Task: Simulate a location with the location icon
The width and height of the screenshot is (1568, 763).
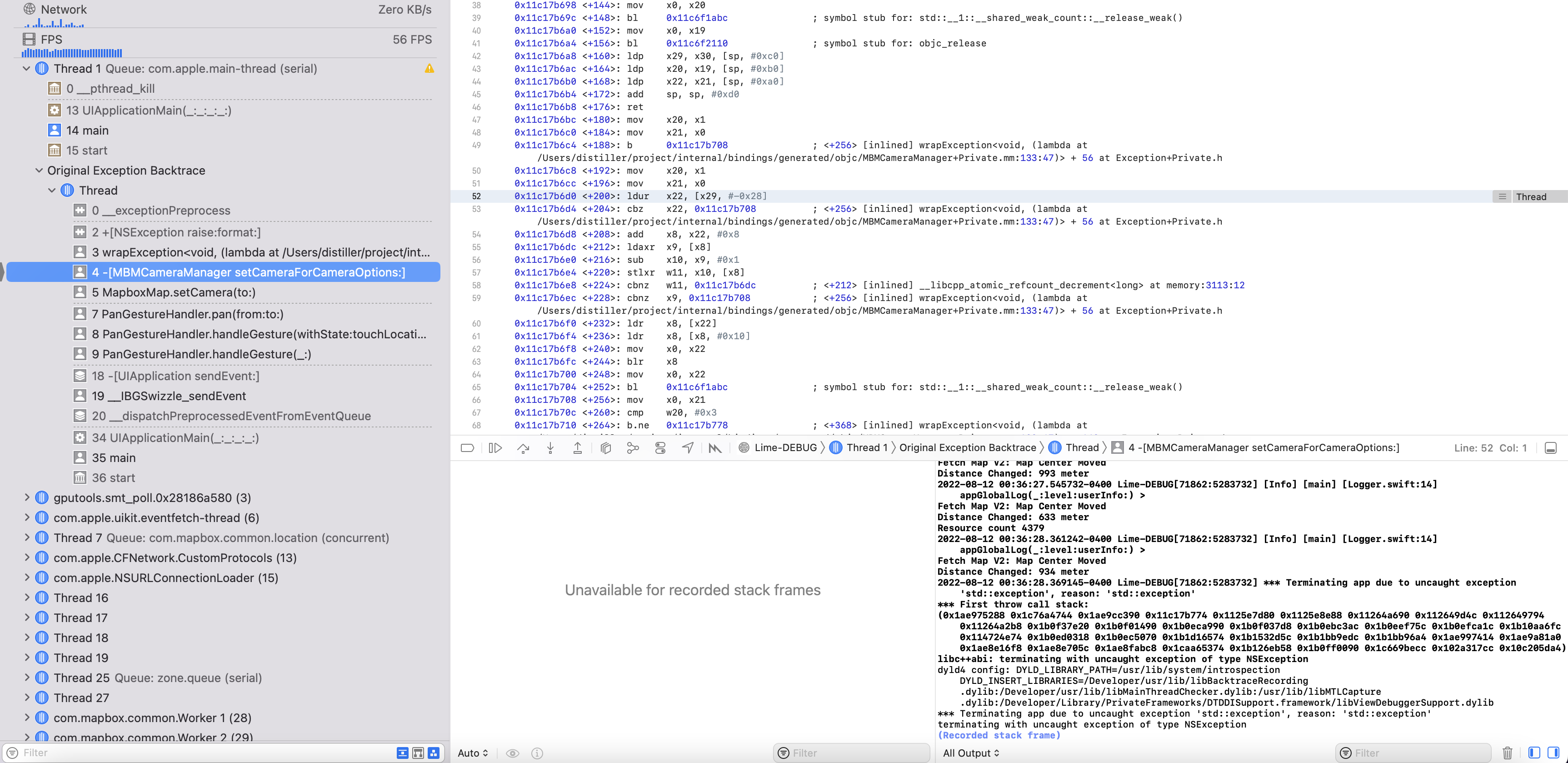Action: [x=687, y=447]
